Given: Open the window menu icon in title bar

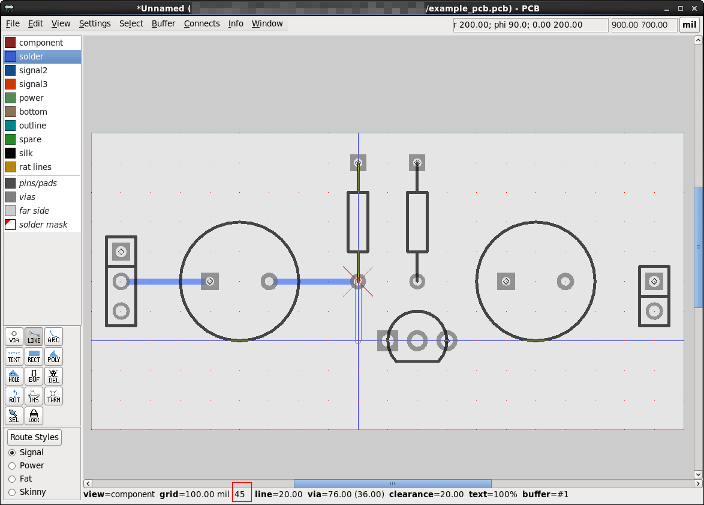Looking at the screenshot, I should pos(9,8).
